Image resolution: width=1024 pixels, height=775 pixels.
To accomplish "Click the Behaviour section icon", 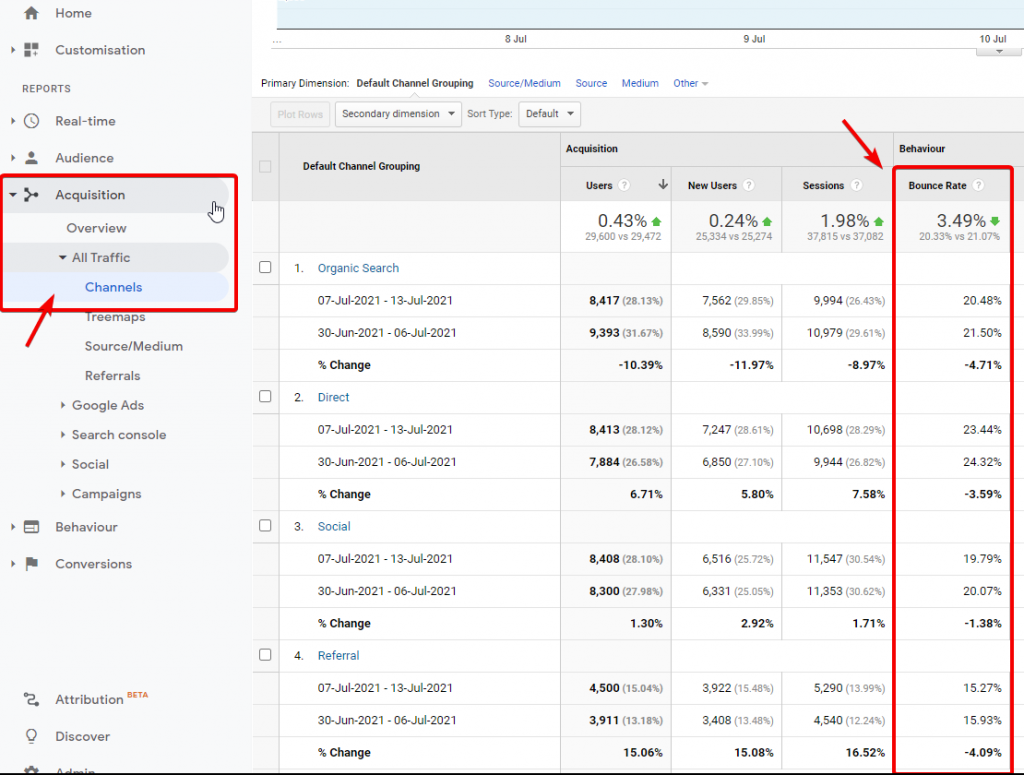I will pos(31,527).
